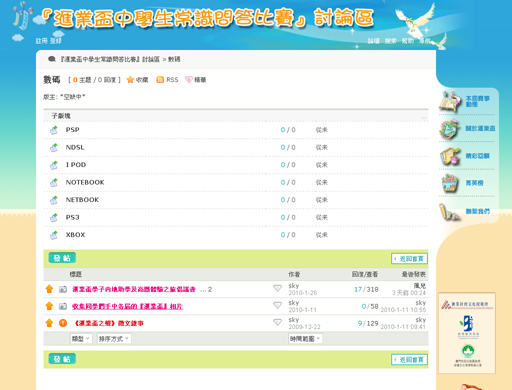Open the thread type dropdown
The width and height of the screenshot is (512, 390).
(81, 339)
